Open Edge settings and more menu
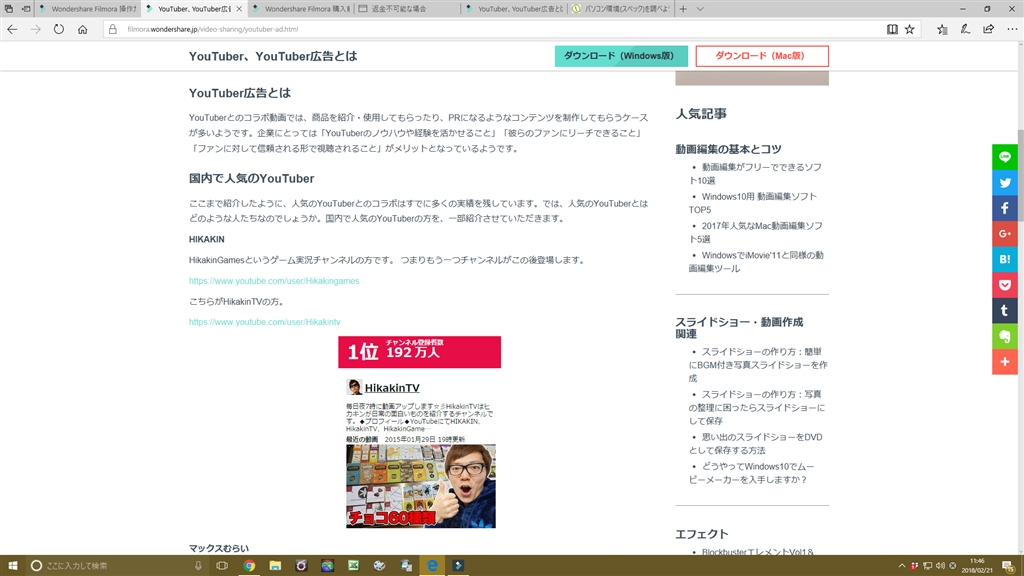This screenshot has width=1024, height=576. coord(1012,29)
